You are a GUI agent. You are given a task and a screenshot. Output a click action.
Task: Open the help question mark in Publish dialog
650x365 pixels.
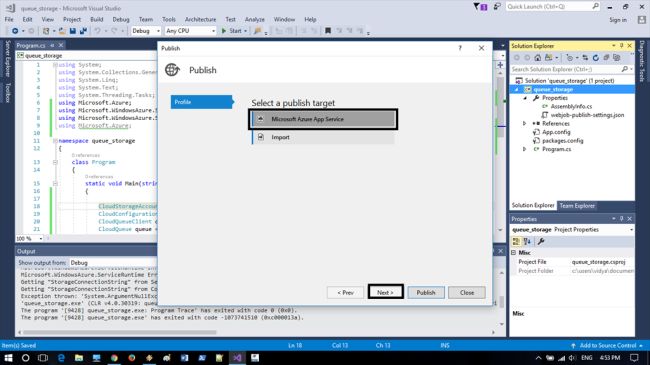[460, 48]
